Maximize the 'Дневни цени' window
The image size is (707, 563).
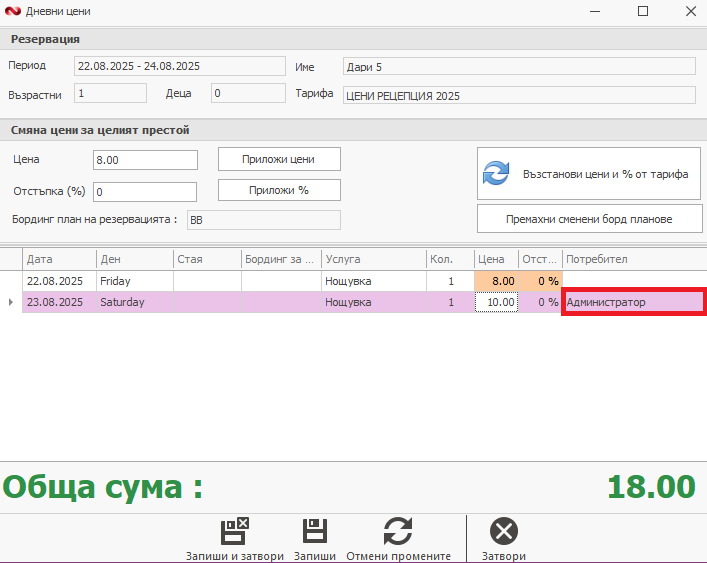[x=643, y=11]
